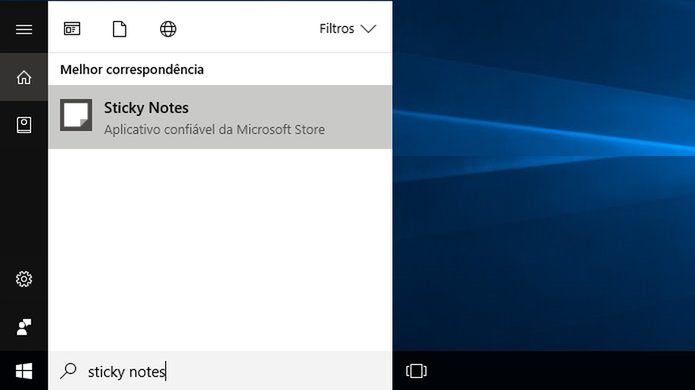Click the magnifier icon in search box
The image size is (695, 390).
point(68,371)
